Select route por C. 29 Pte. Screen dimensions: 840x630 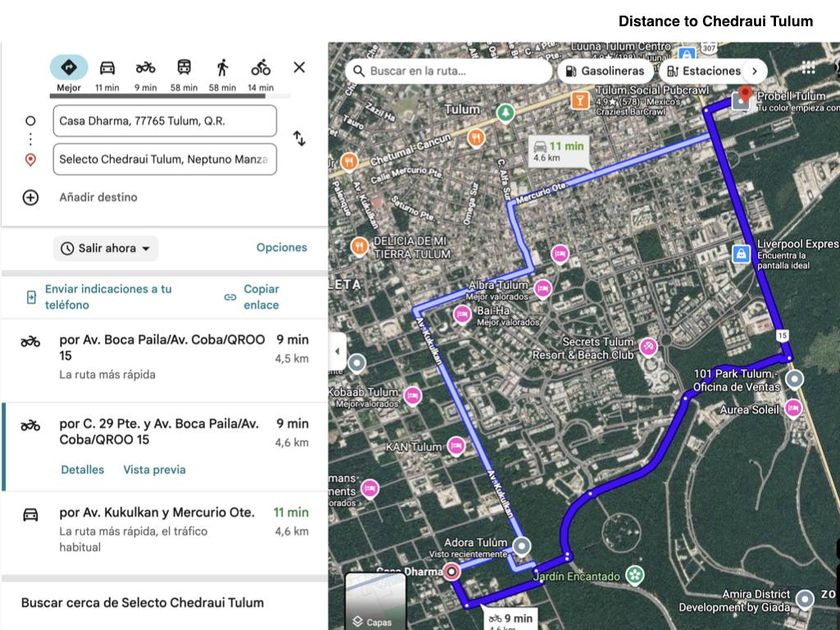coord(164,447)
